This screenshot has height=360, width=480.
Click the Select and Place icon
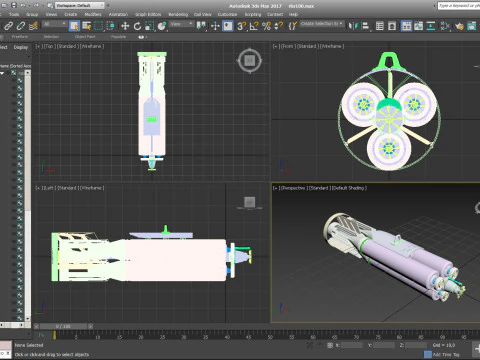coord(162,26)
